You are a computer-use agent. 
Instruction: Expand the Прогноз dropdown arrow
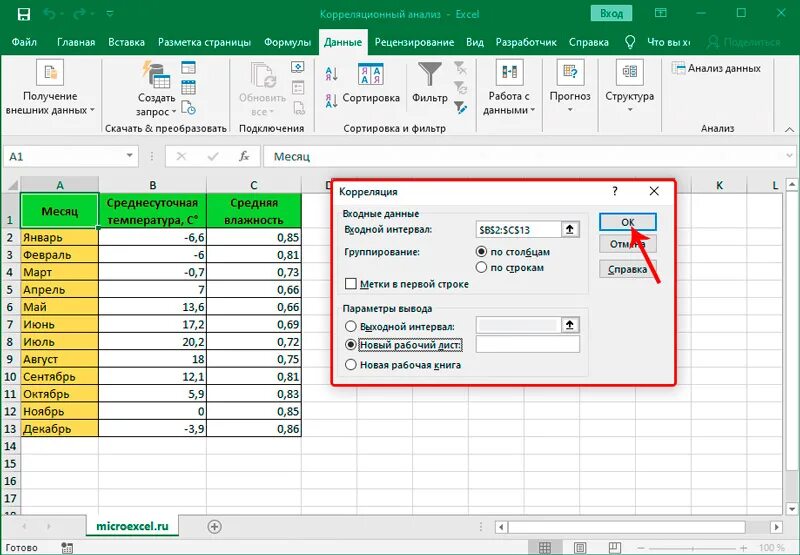tap(570, 110)
